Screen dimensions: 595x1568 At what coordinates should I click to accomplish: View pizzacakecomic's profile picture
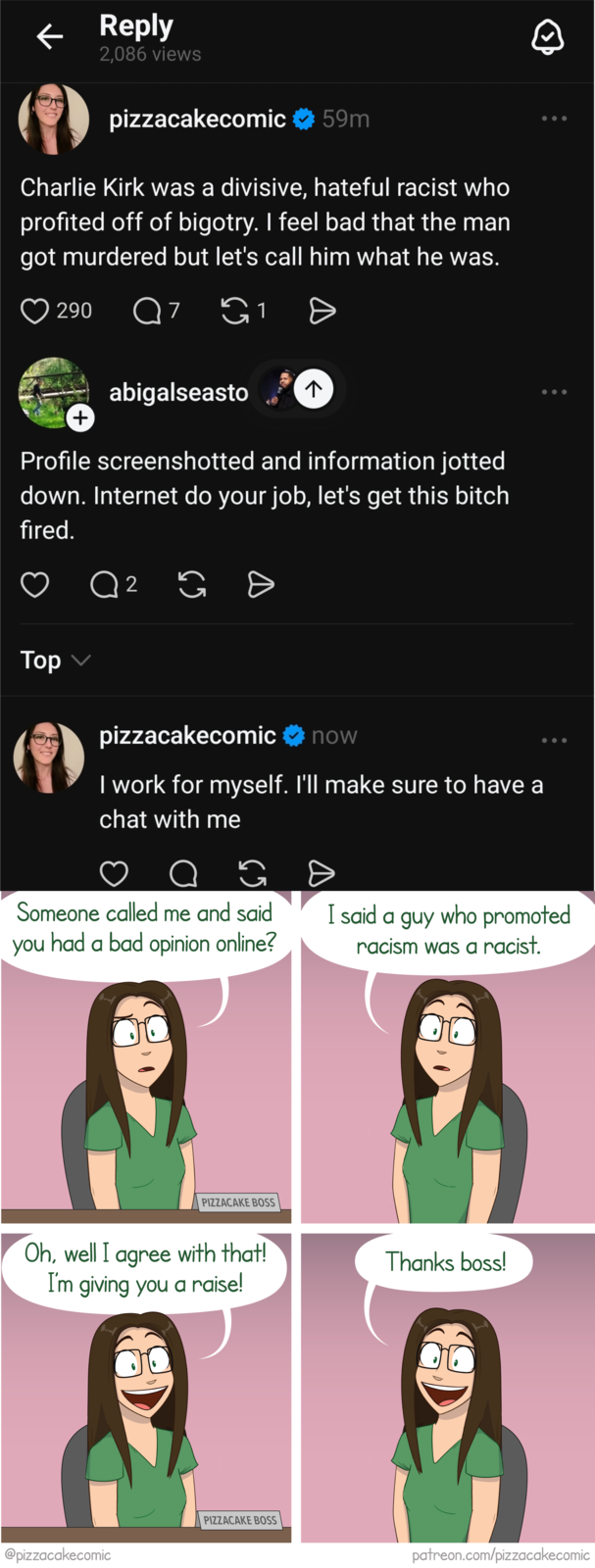point(53,118)
